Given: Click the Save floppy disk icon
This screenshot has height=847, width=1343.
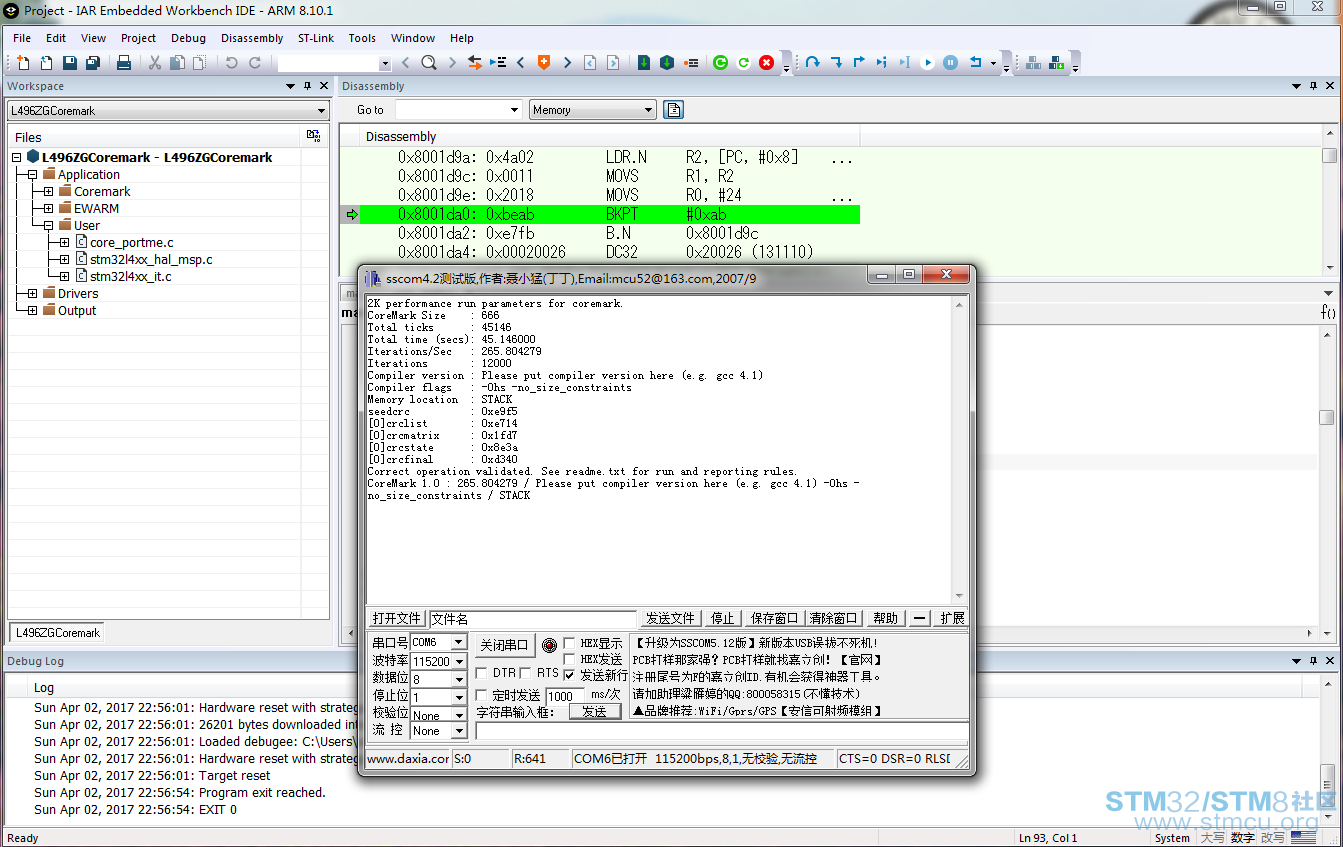Looking at the screenshot, I should click(x=70, y=63).
